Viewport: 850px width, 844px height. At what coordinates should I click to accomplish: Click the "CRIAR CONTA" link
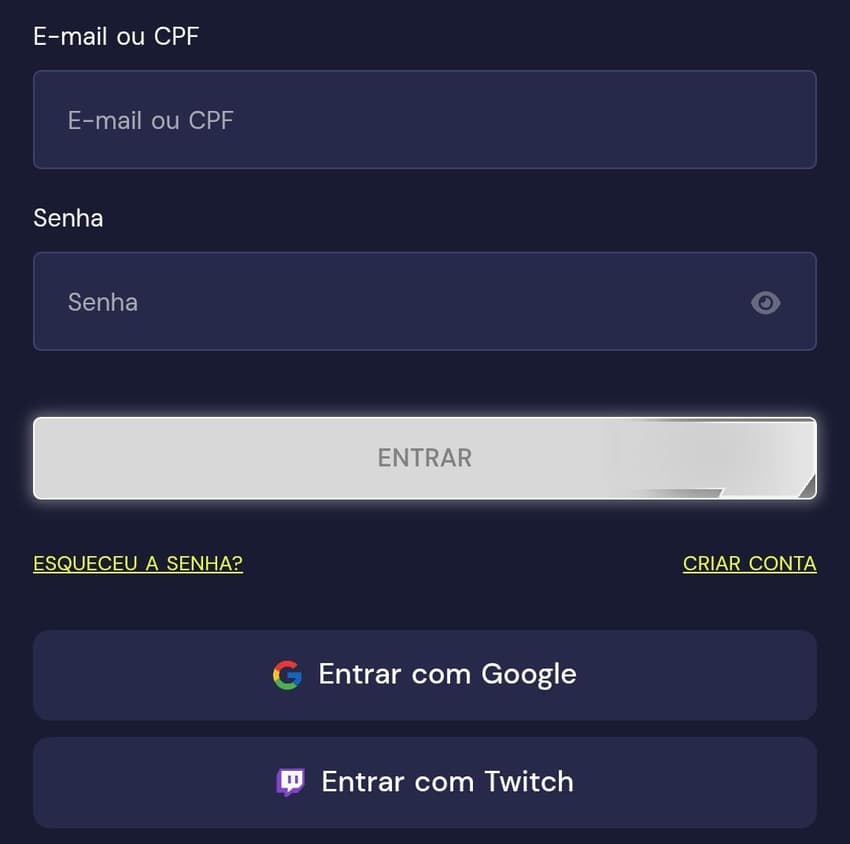749,563
